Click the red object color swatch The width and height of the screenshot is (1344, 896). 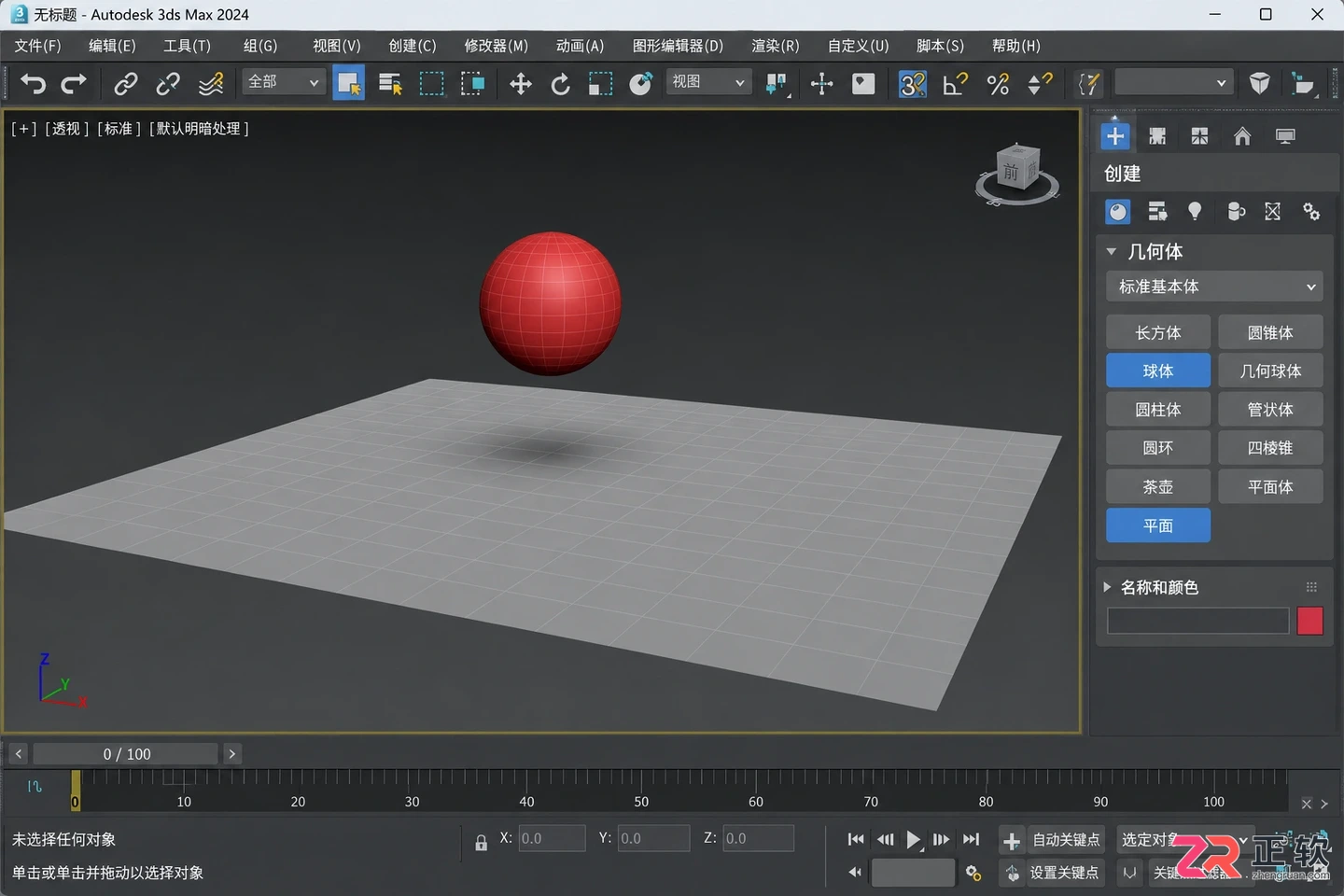1309,621
